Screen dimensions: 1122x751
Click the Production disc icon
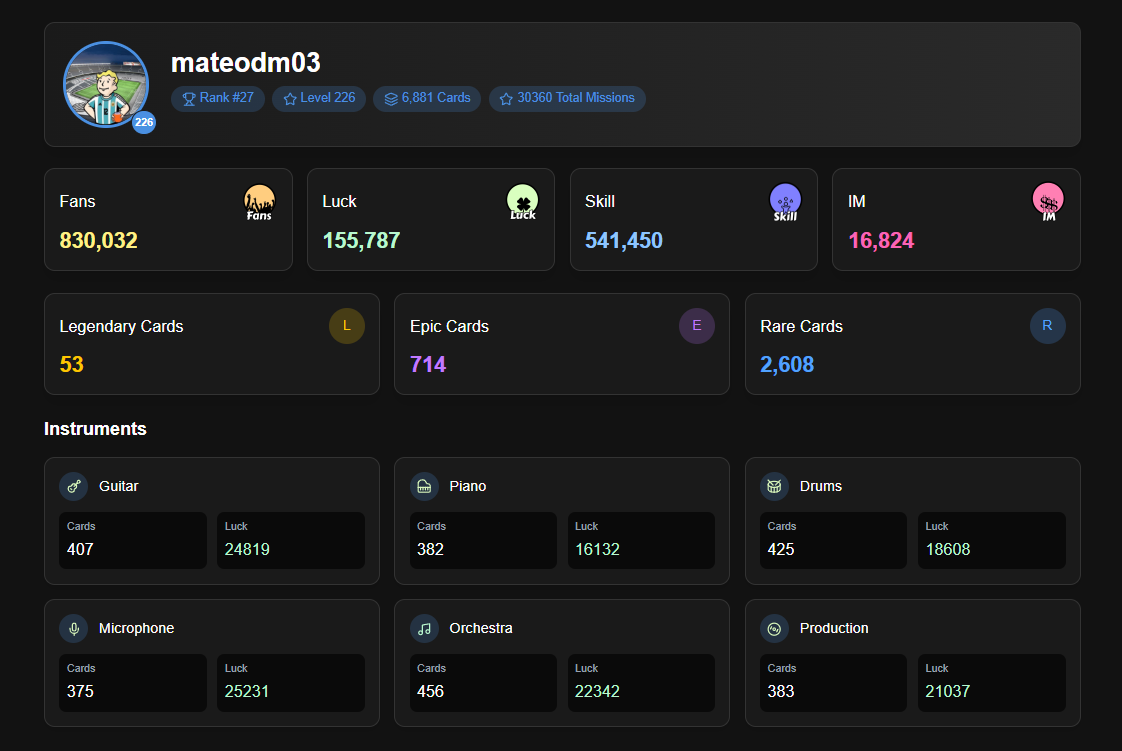coord(774,629)
